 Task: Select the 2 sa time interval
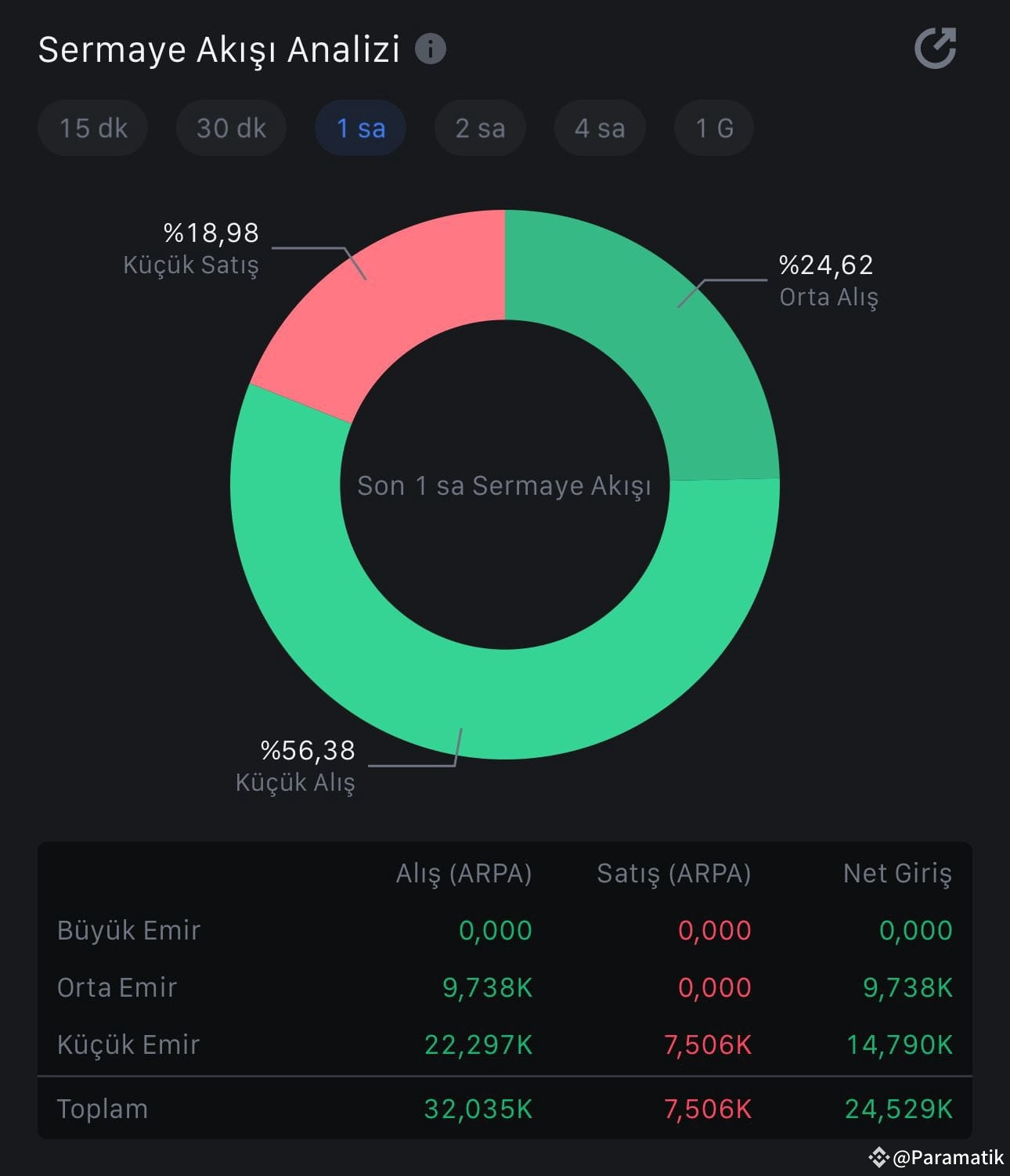coord(480,128)
